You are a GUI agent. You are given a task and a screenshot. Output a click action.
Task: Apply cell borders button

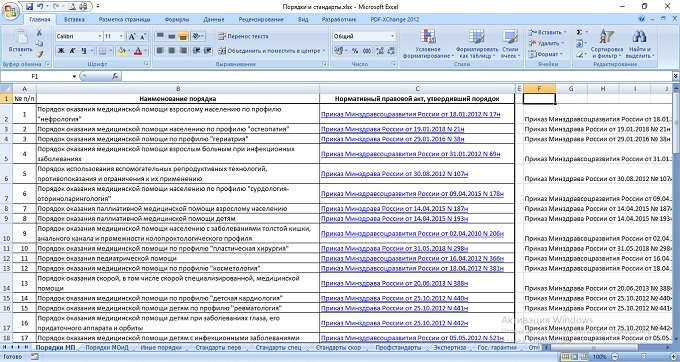[102, 51]
